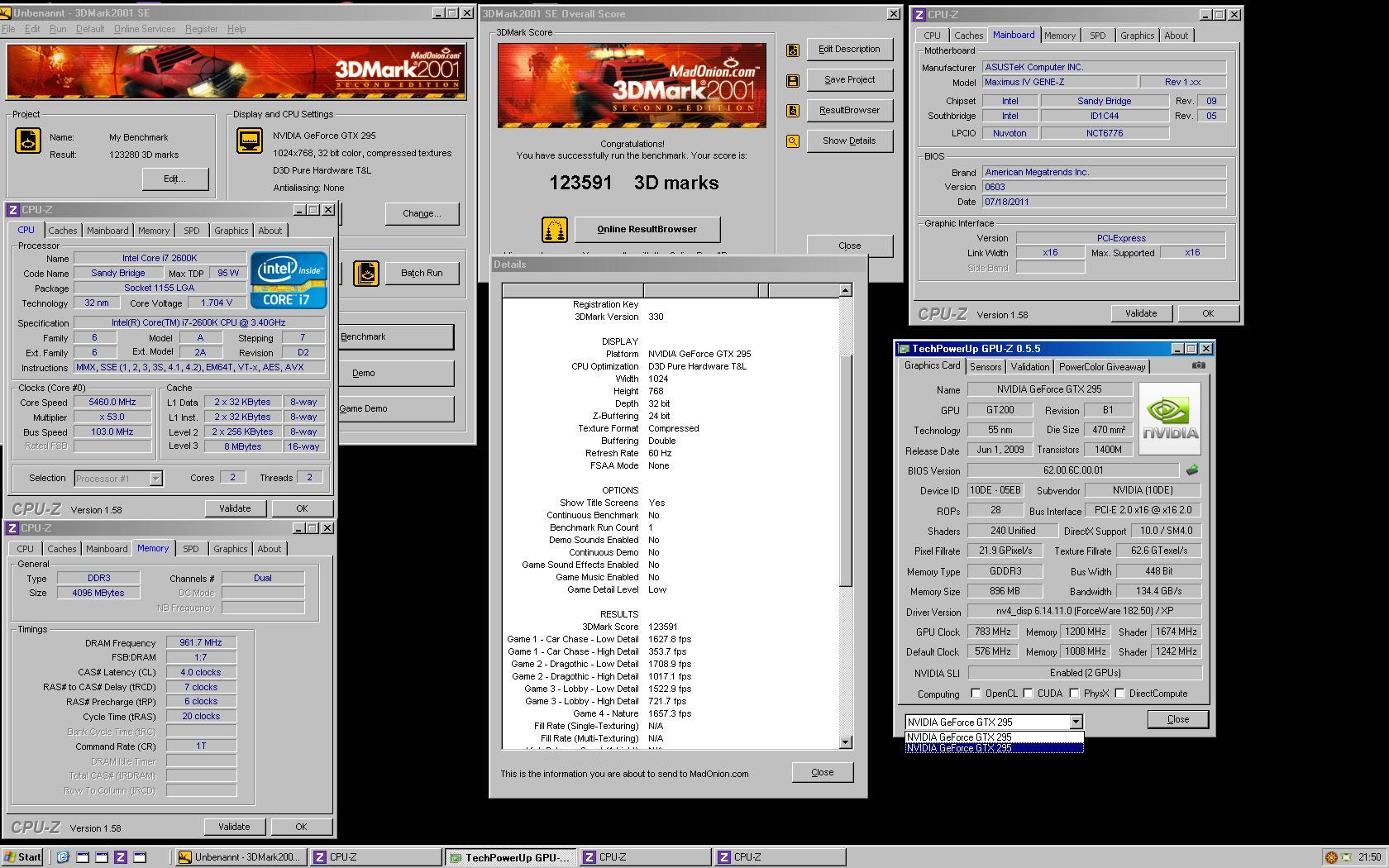Open the File menu in 3DMark2001
Screen dimensions: 1389x868
(8, 29)
